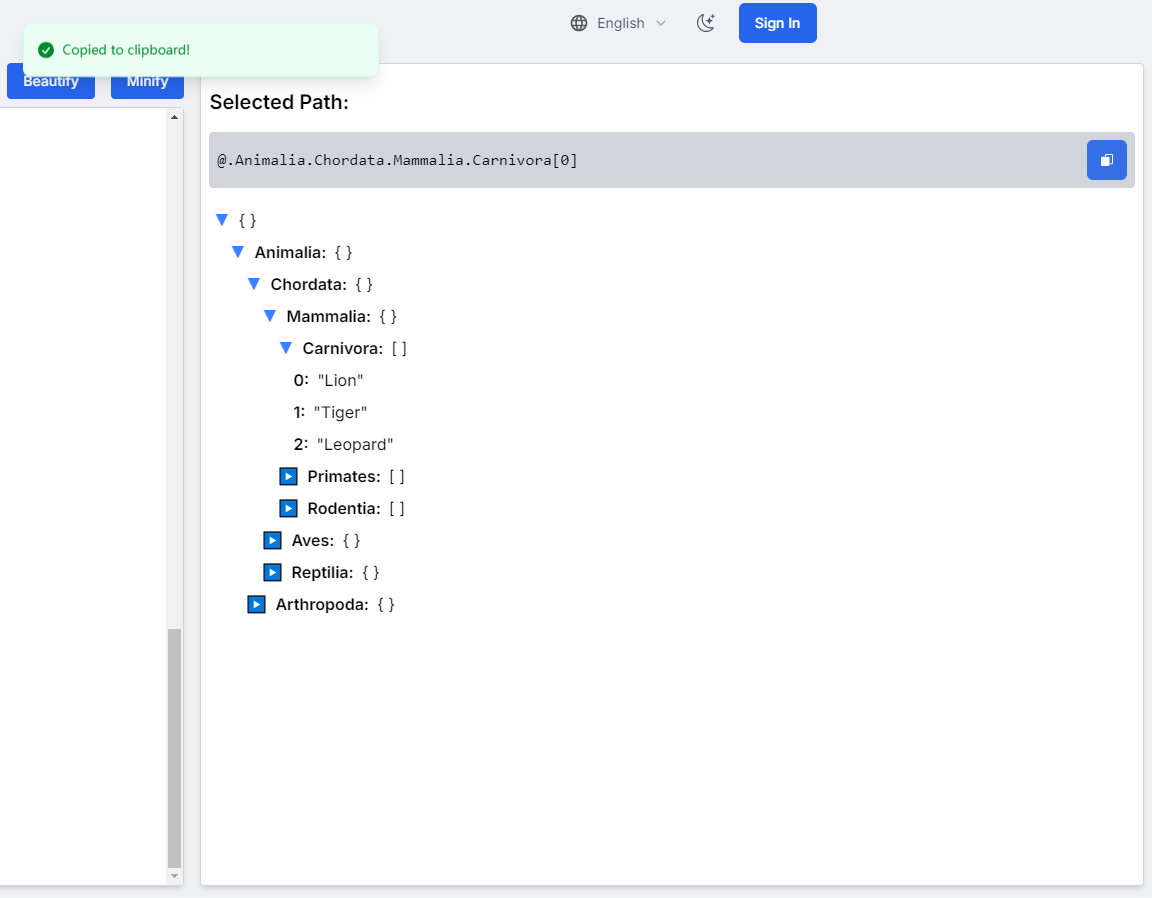1152x898 pixels.
Task: Click the globe language icon
Action: (x=579, y=23)
